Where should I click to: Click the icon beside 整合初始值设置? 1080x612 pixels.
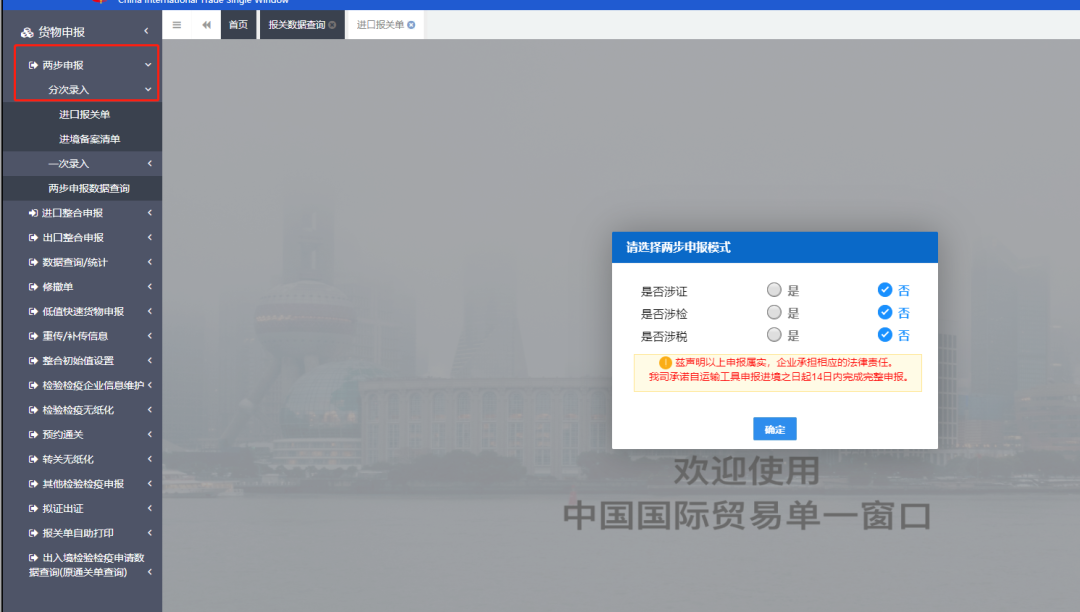tap(33, 361)
